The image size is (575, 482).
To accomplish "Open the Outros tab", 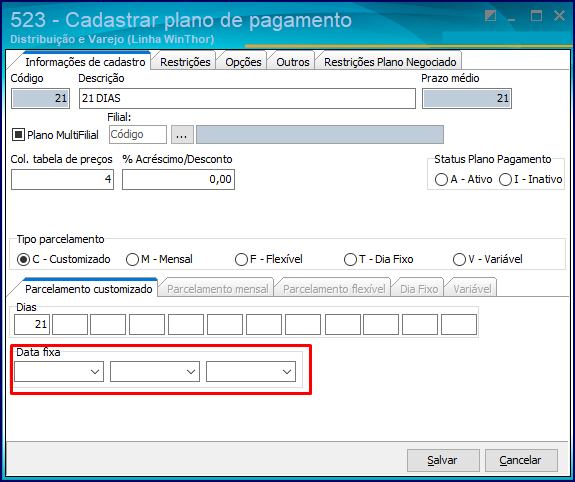I will tap(293, 62).
